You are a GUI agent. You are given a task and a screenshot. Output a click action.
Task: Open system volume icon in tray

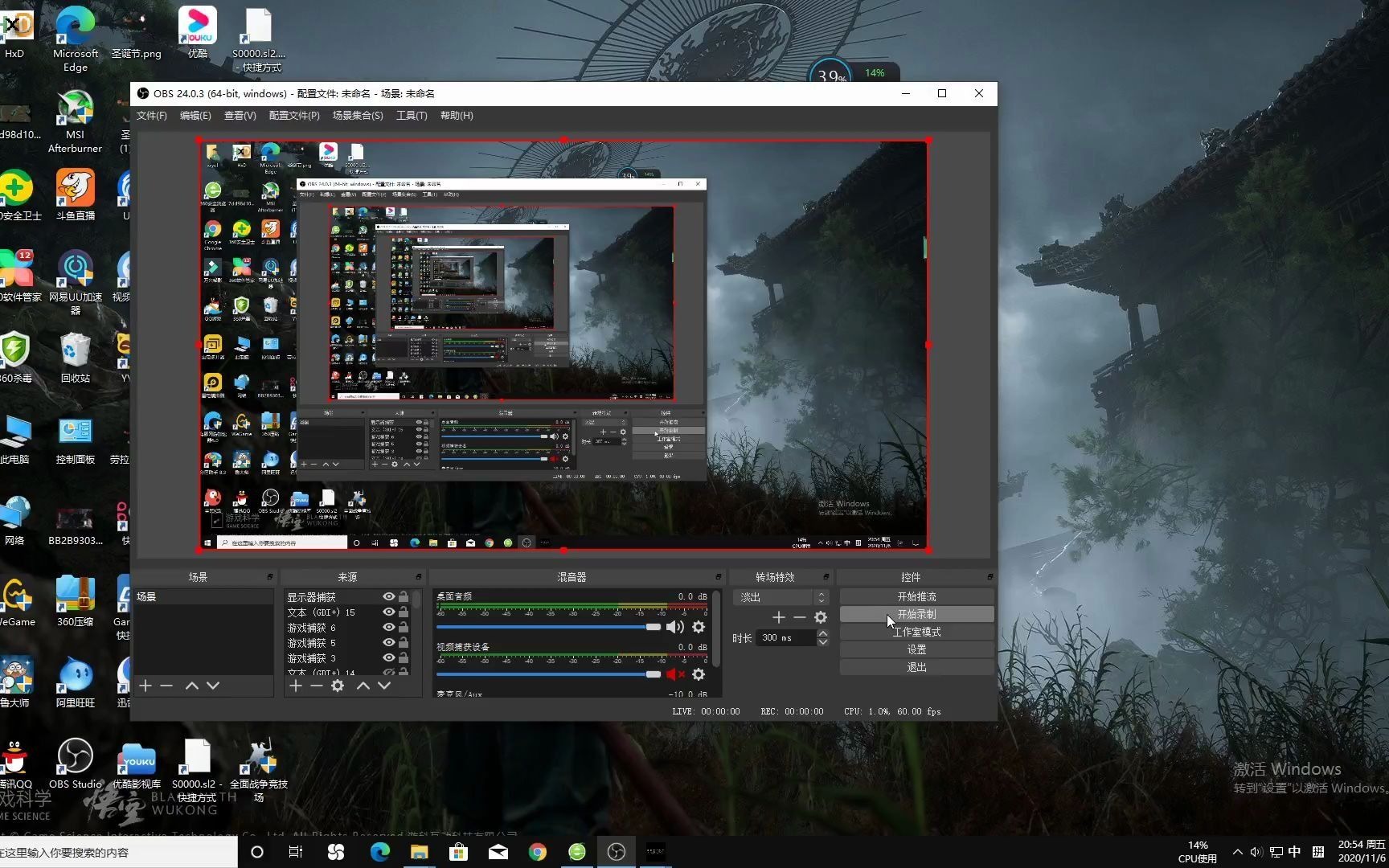point(1256,852)
